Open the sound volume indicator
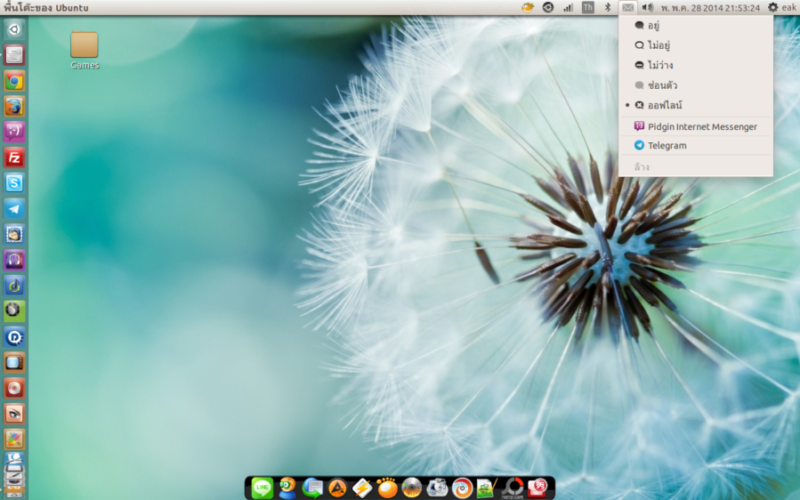The image size is (800, 500). 647,7
